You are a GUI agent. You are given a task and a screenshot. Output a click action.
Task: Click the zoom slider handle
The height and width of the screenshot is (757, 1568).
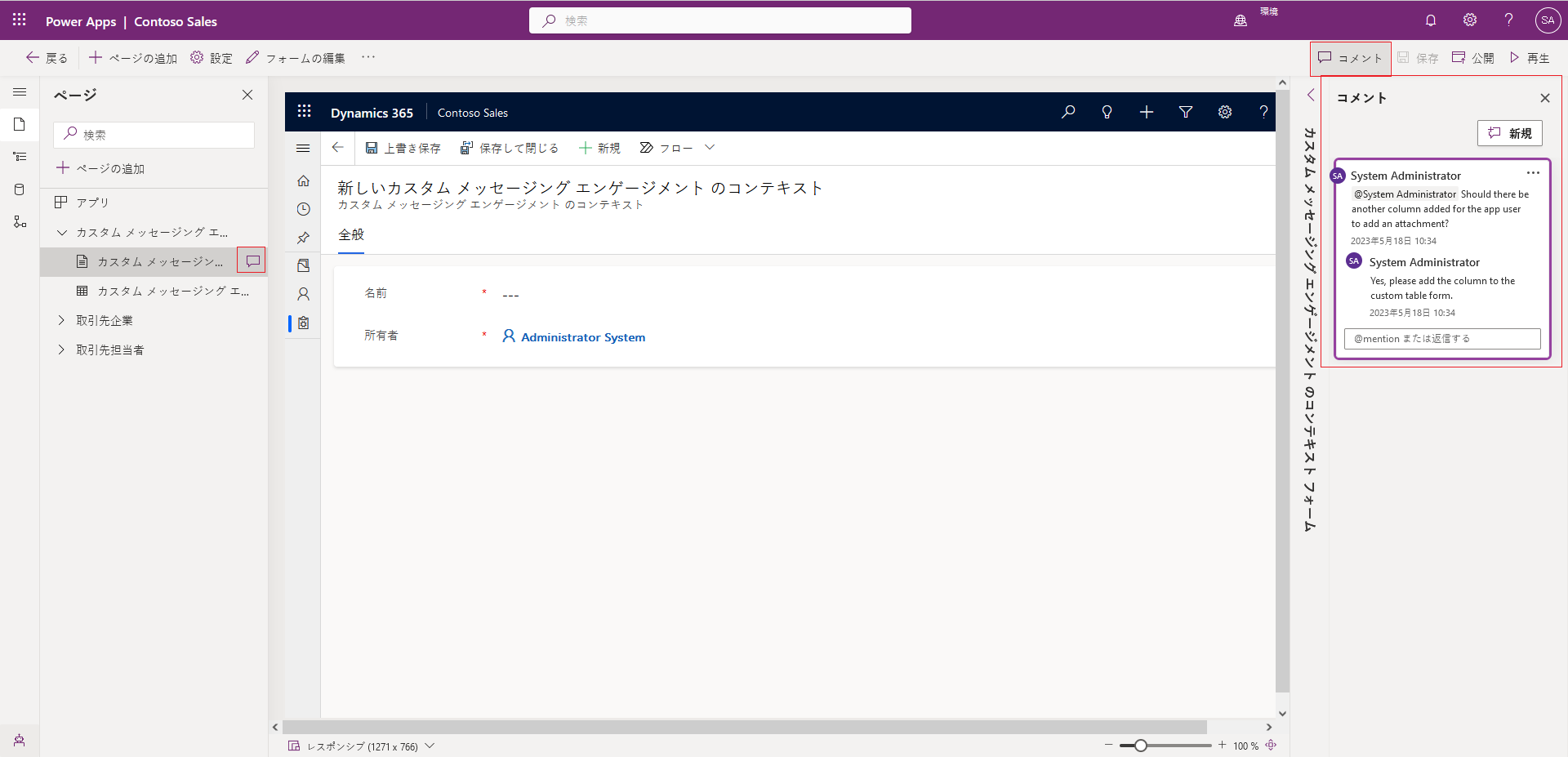click(1141, 746)
